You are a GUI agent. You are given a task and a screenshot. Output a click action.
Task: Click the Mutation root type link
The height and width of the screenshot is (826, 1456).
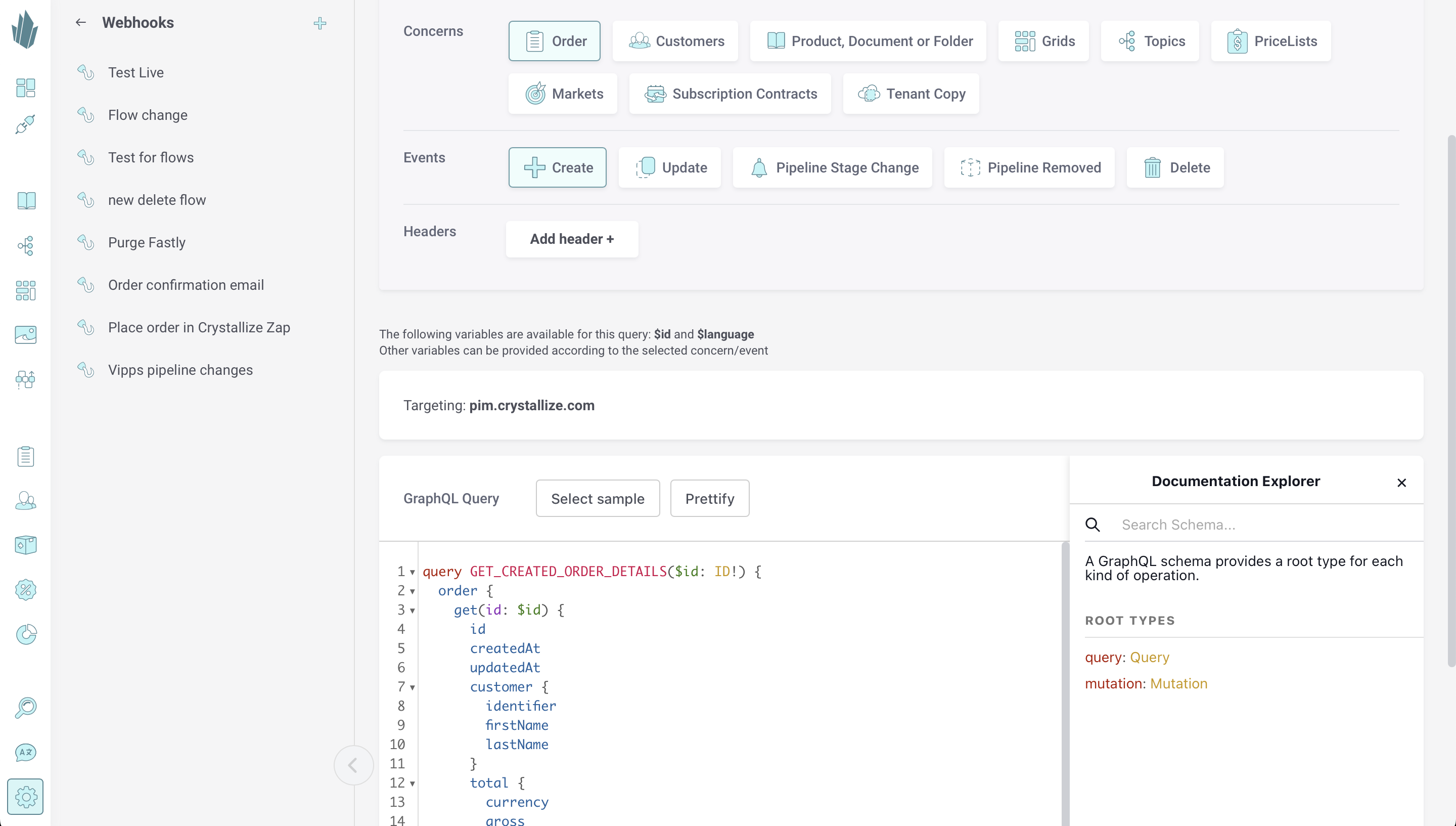pos(1178,683)
